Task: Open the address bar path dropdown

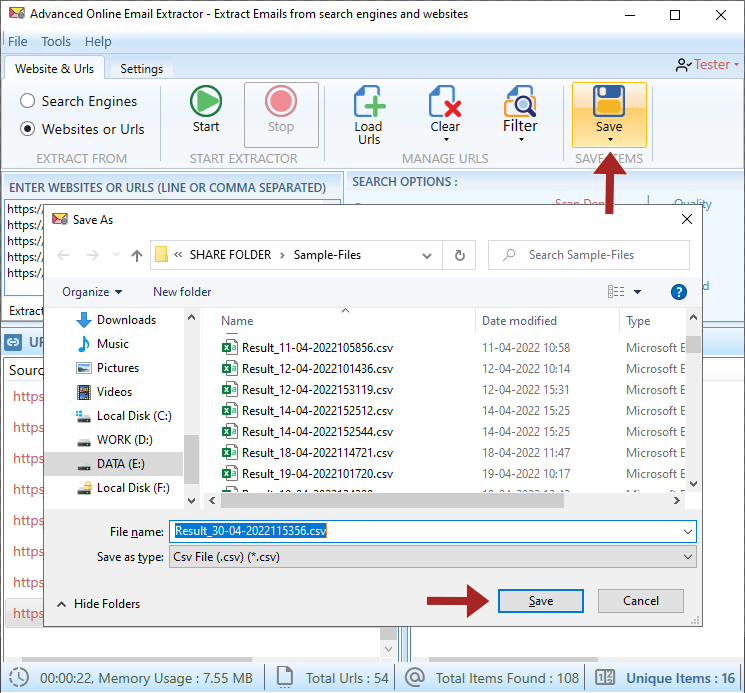Action: (x=427, y=256)
